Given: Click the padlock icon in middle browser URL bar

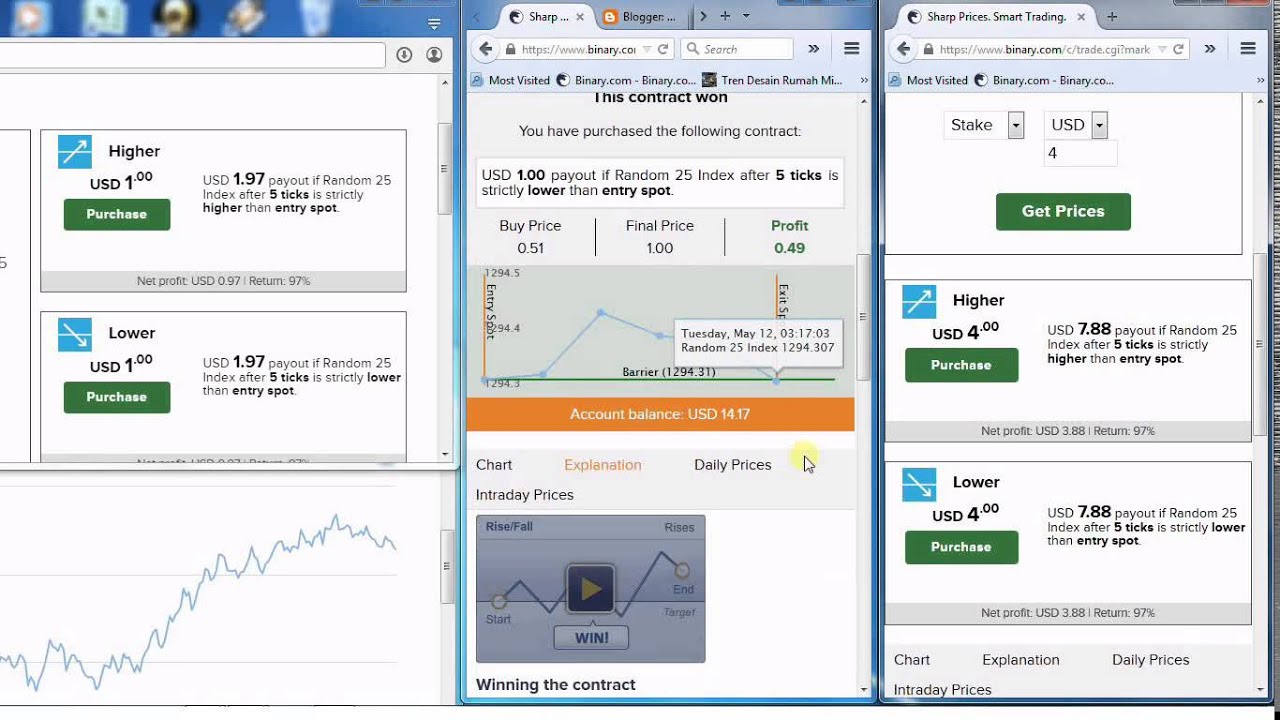Looking at the screenshot, I should [510, 49].
